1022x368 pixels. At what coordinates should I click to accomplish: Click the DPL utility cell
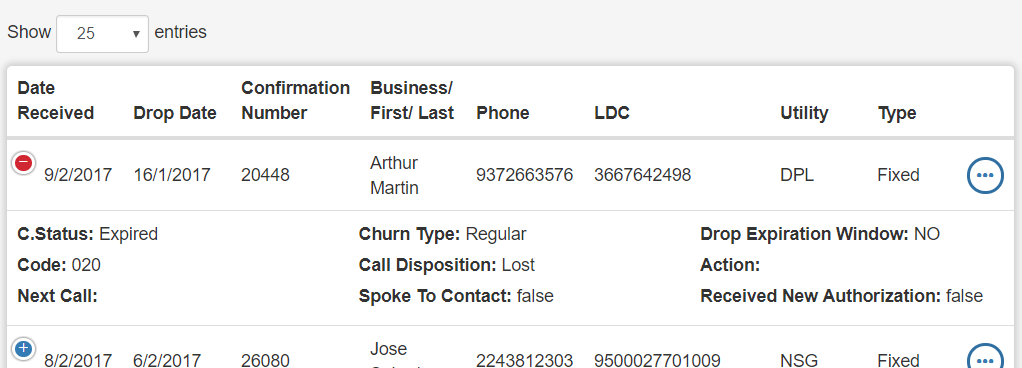tap(796, 175)
